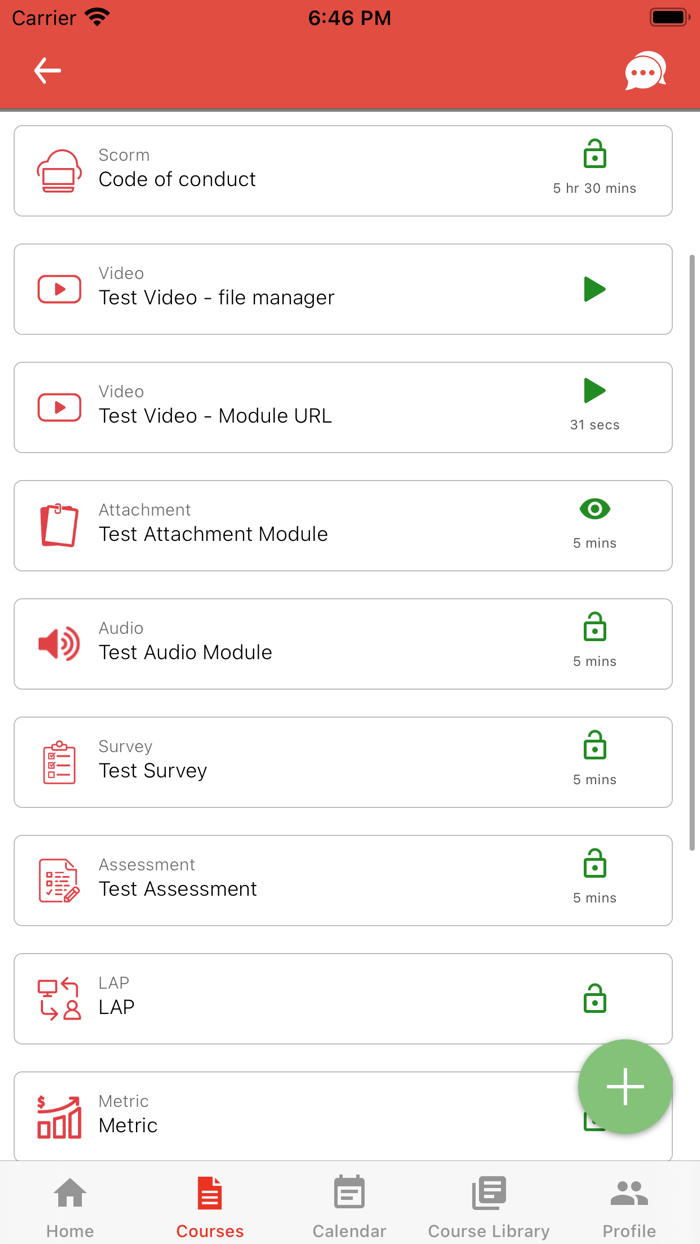Tap the Wi-Fi status icon
This screenshot has width=700, height=1244.
coord(97,17)
